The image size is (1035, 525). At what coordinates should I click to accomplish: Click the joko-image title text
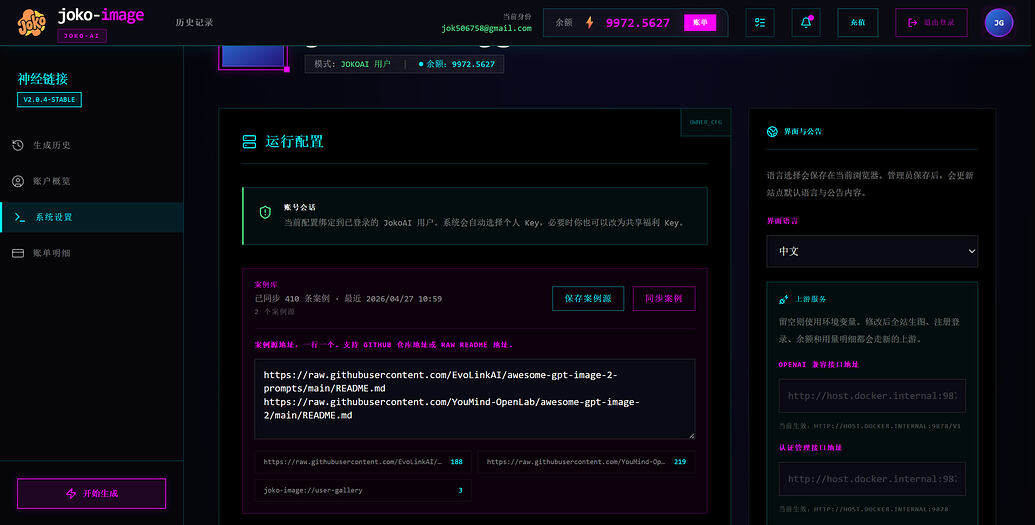click(101, 15)
